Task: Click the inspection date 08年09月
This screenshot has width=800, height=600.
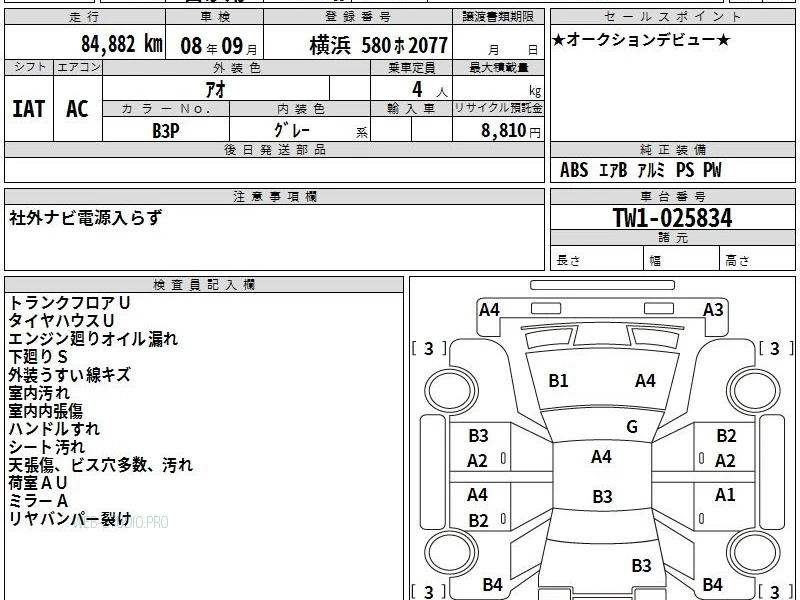Action: tap(219, 46)
